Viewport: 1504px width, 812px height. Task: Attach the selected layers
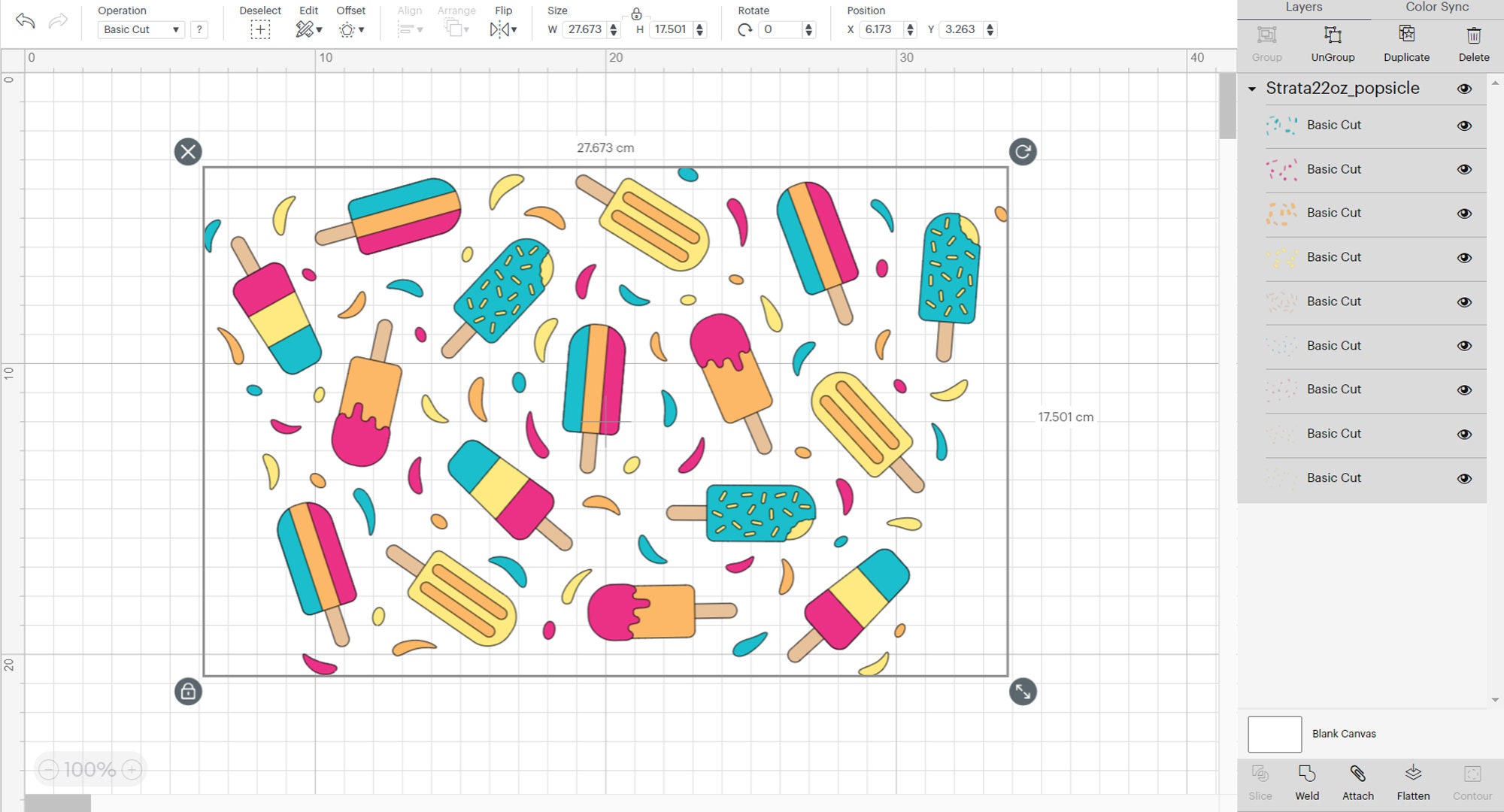click(x=1357, y=782)
